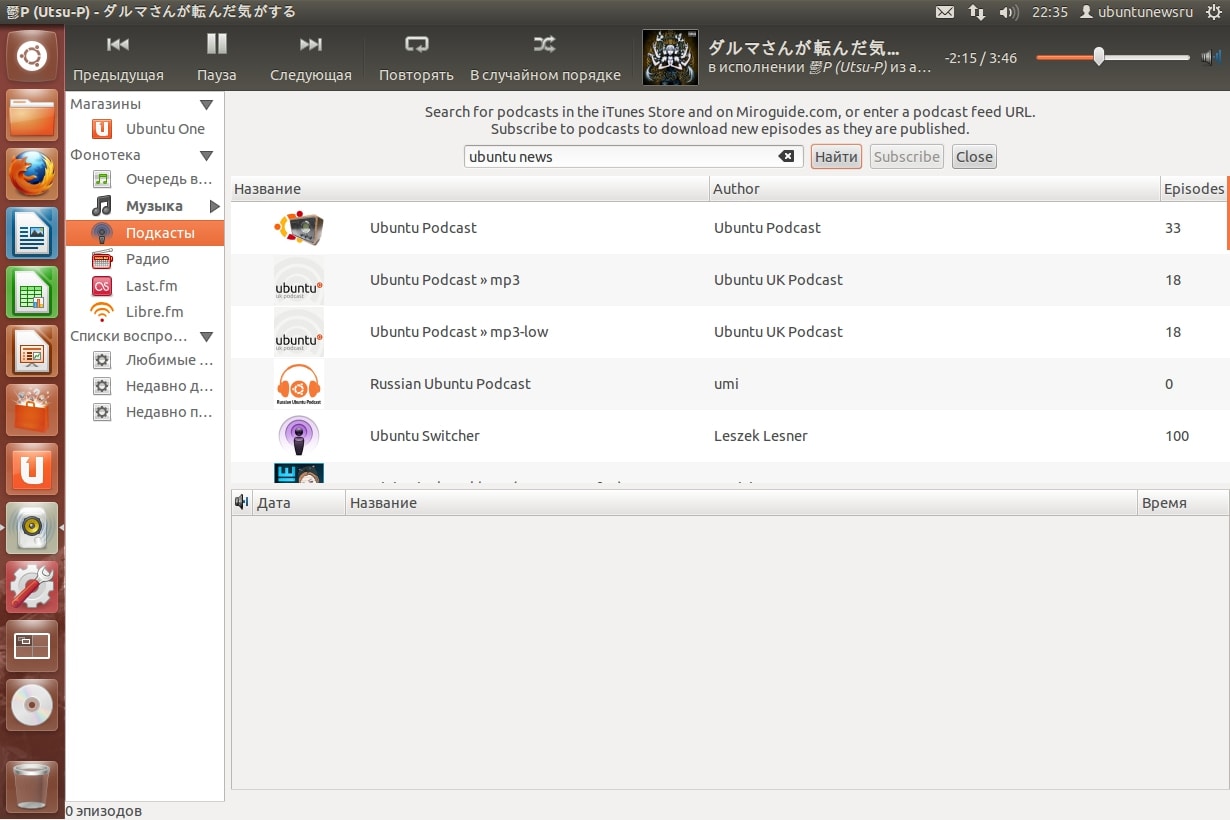Image resolution: width=1230 pixels, height=820 pixels.
Task: Select Ubuntu Podcast » mp3-low row
Action: pyautogui.click(x=728, y=332)
